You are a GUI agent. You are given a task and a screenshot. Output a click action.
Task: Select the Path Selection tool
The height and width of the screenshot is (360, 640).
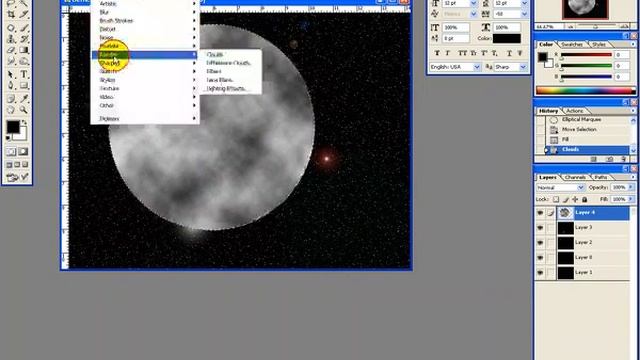(x=11, y=75)
